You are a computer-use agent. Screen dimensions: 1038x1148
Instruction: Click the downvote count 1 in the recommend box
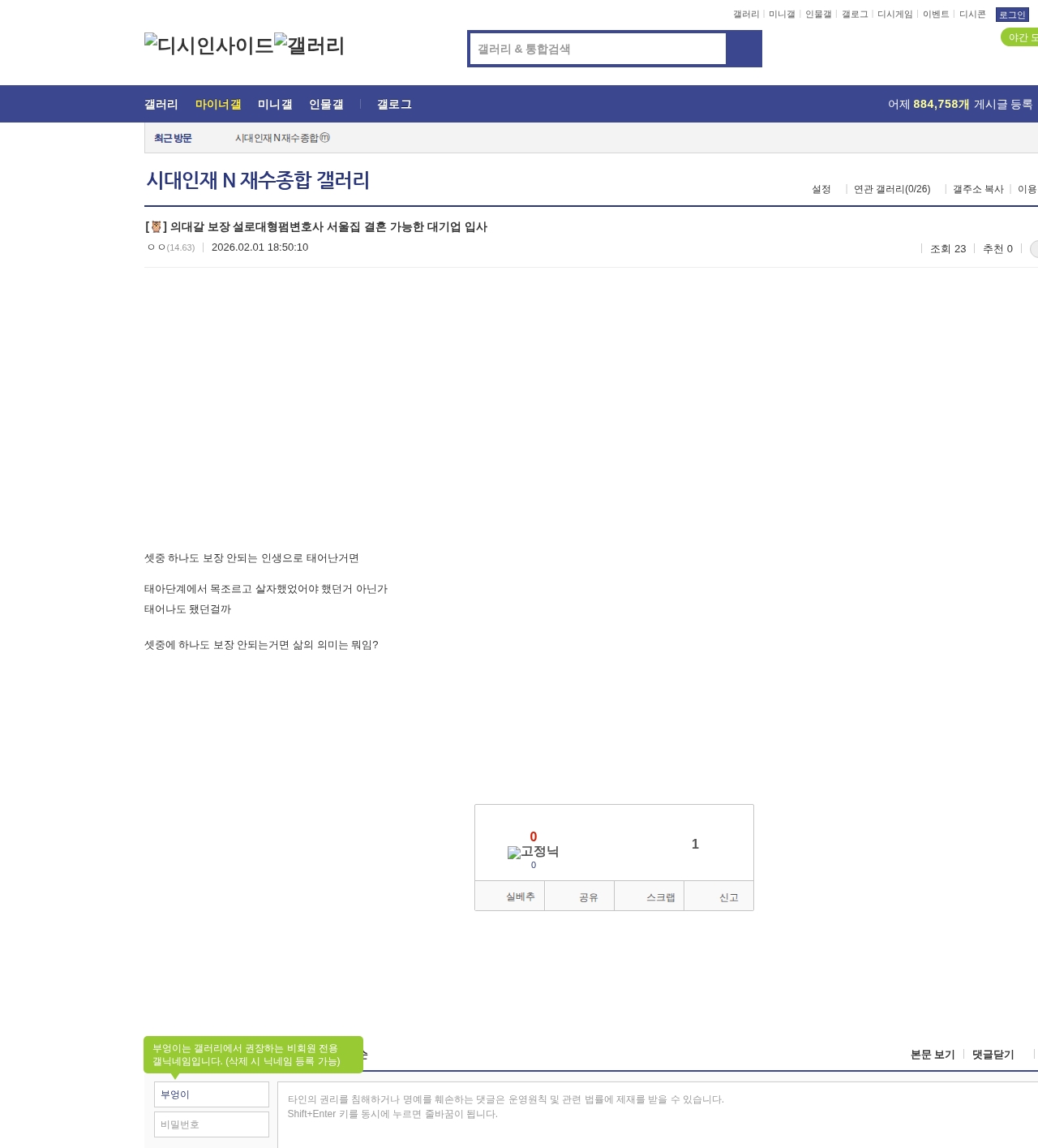point(695,845)
